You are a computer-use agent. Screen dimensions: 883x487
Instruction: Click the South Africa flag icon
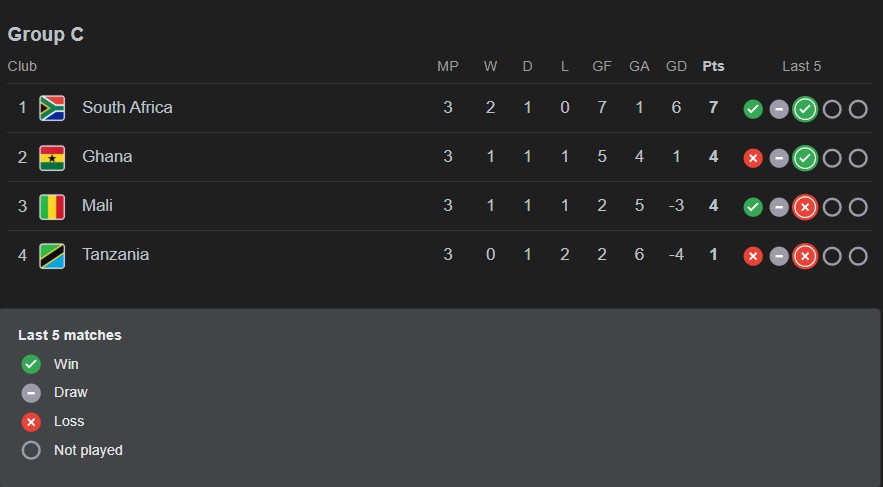[52, 108]
